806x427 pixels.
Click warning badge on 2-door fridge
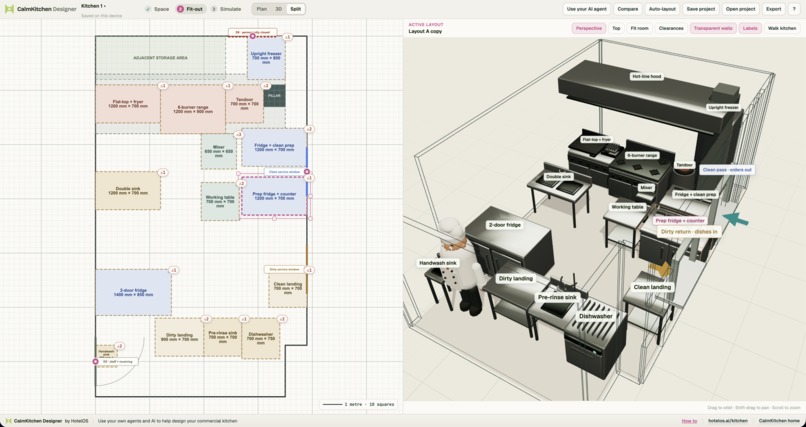coord(174,270)
